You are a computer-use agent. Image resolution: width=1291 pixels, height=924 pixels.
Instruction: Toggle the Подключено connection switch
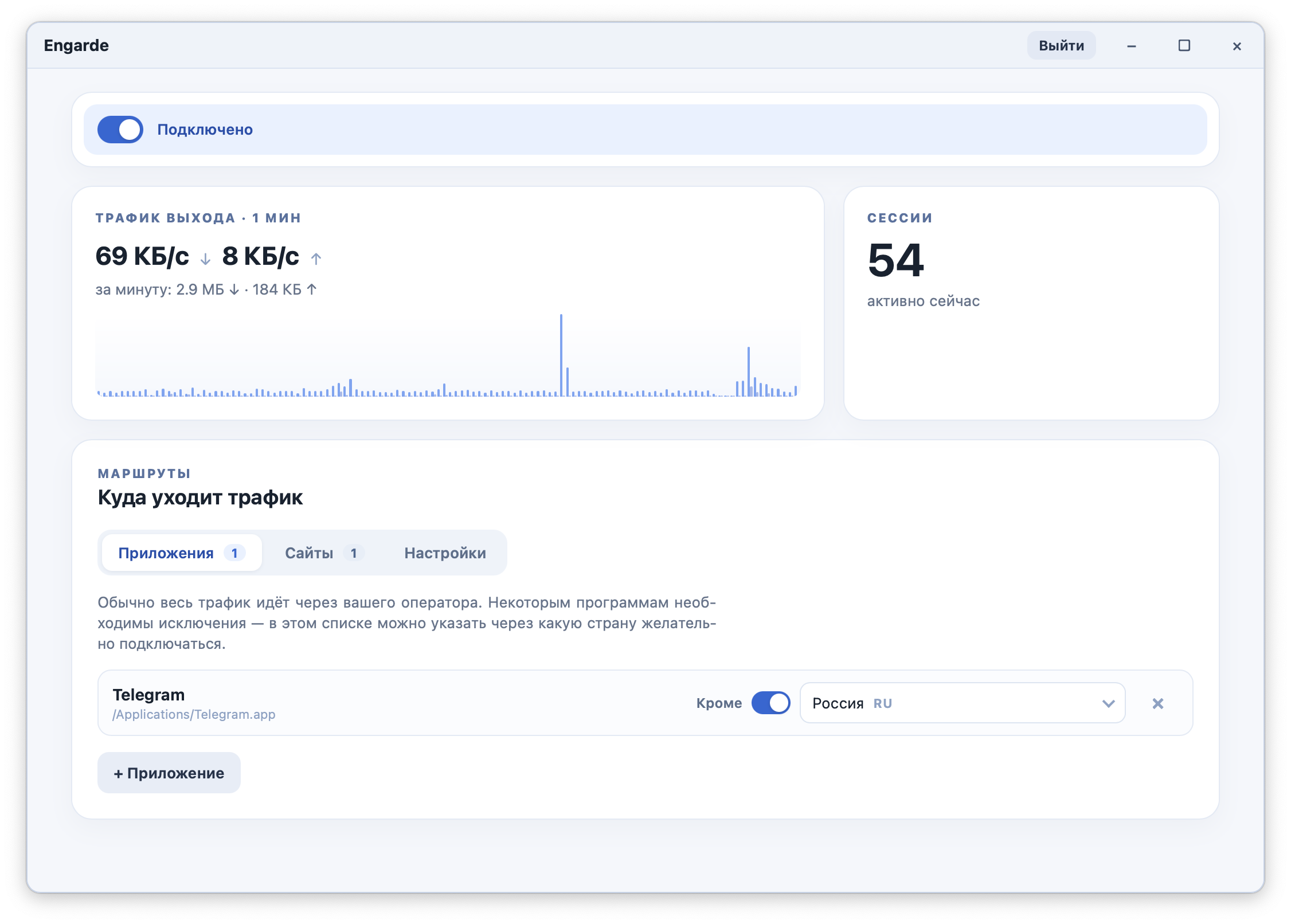coord(120,130)
